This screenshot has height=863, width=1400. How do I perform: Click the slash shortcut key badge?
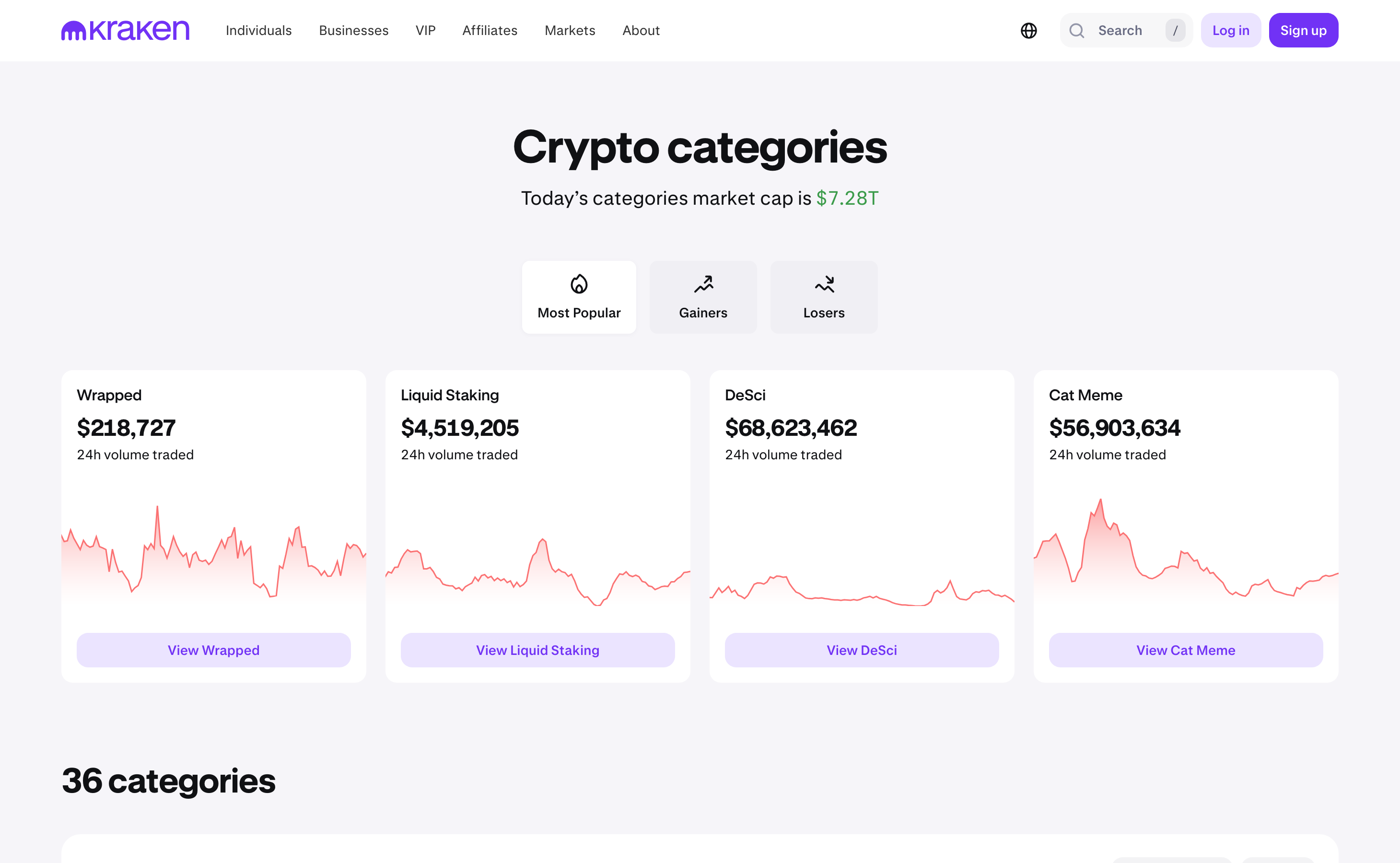1175,30
